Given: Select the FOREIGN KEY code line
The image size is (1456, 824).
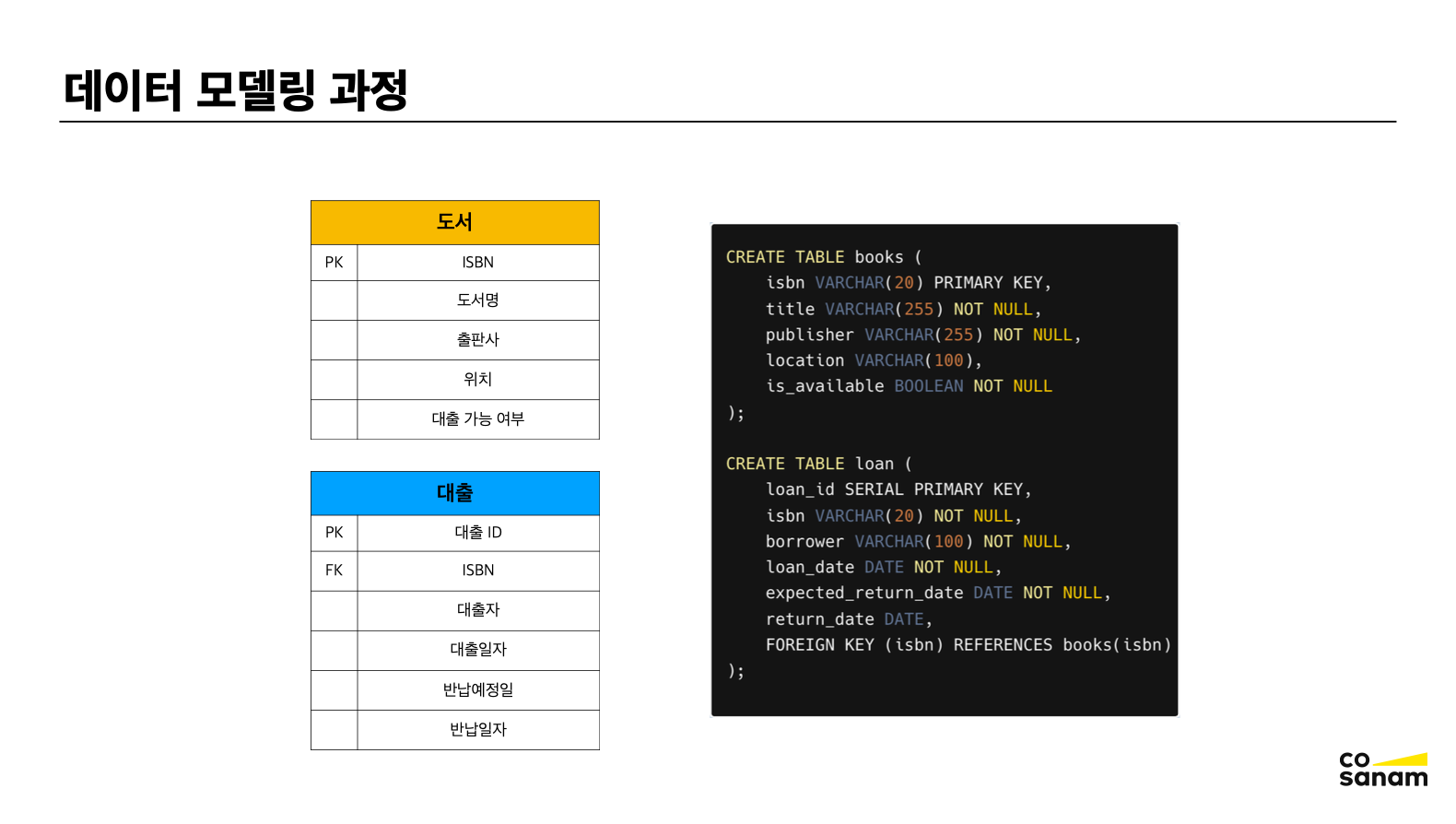Looking at the screenshot, I should 968,645.
